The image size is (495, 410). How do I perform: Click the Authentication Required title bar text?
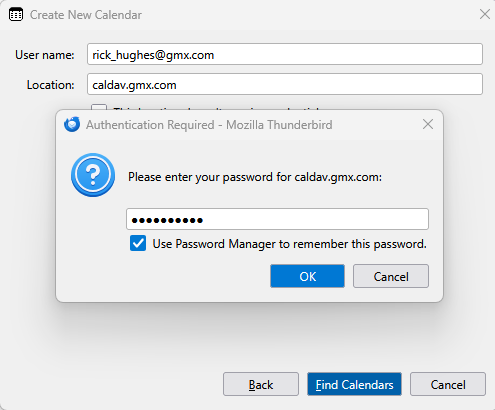click(x=209, y=125)
